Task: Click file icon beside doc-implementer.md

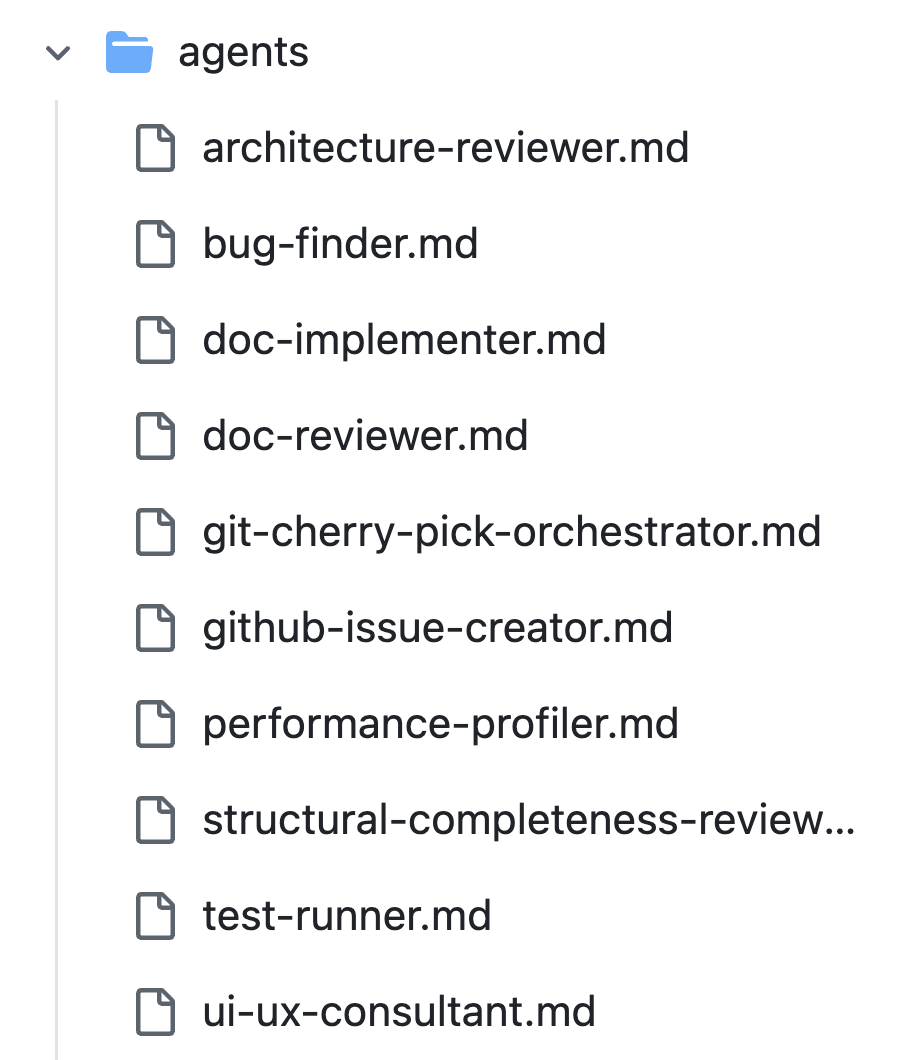Action: [155, 341]
